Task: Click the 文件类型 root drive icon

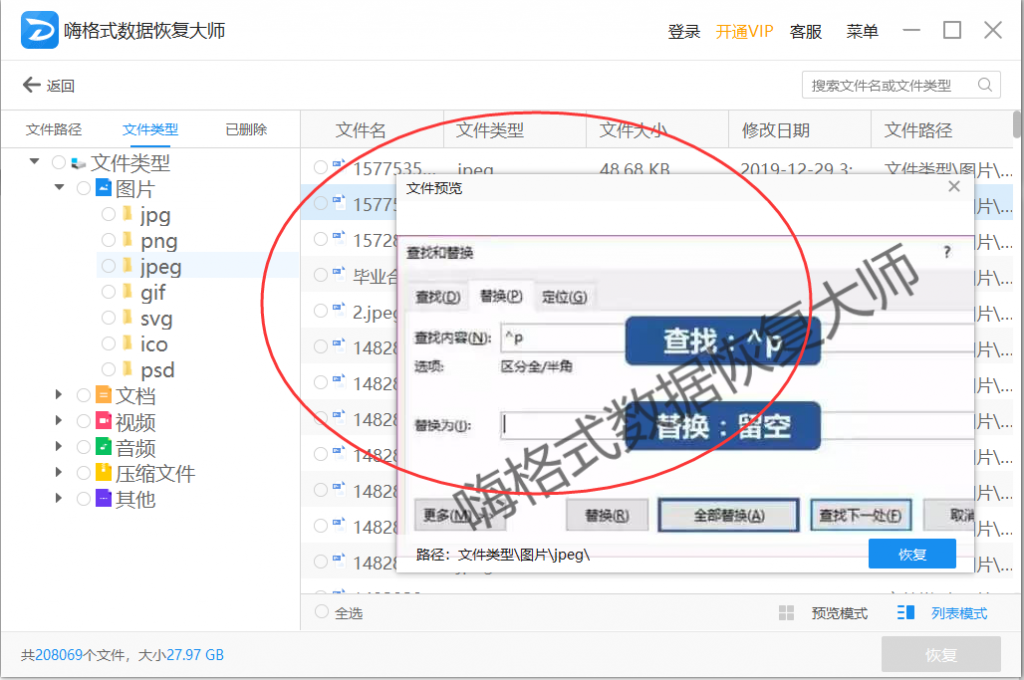Action: click(78, 163)
